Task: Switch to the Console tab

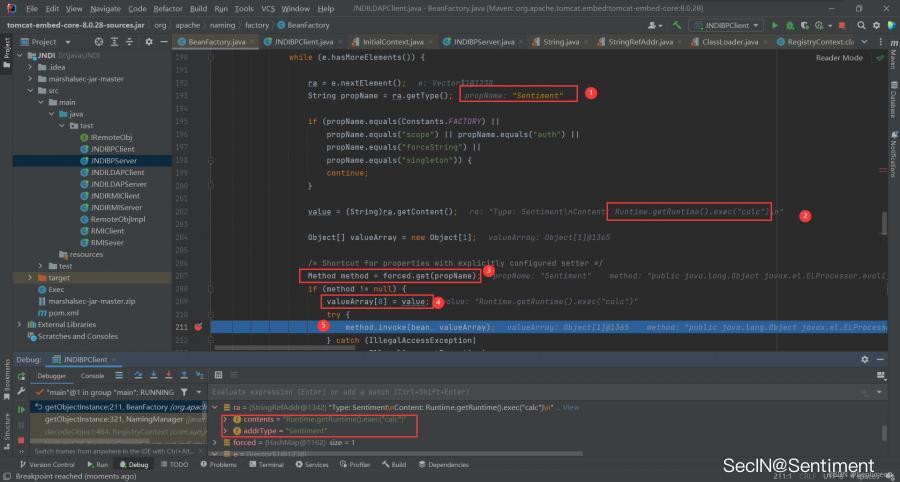Action: point(92,376)
